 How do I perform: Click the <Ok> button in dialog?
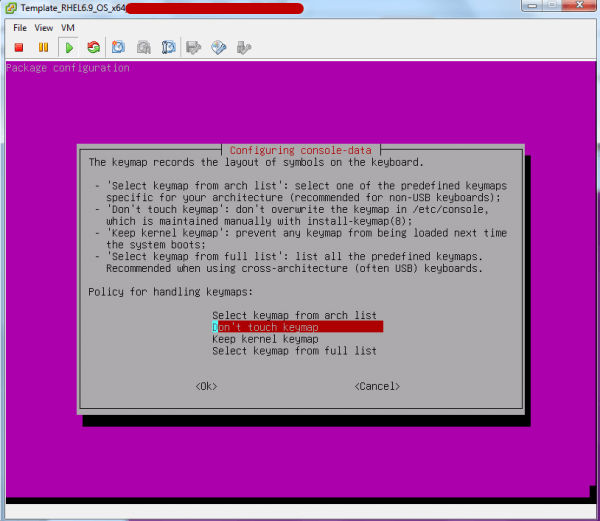pyautogui.click(x=206, y=386)
